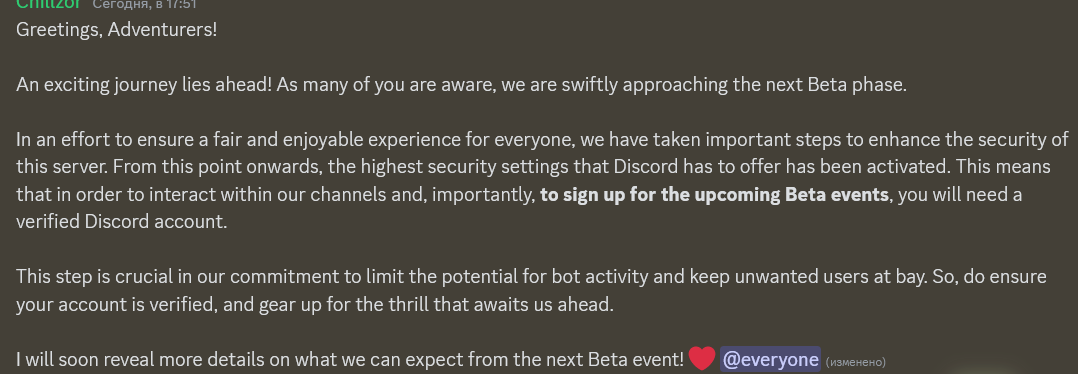Select the @everyone mention tag
1078x374 pixels.
(770, 360)
